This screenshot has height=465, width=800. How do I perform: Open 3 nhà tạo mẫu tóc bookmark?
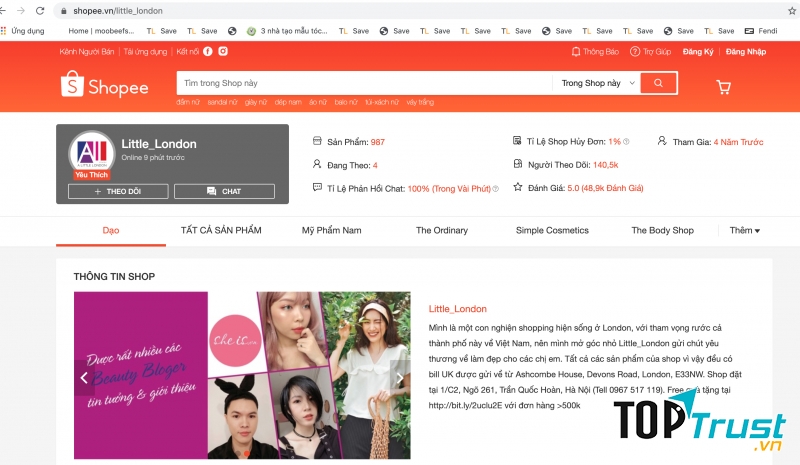(287, 31)
